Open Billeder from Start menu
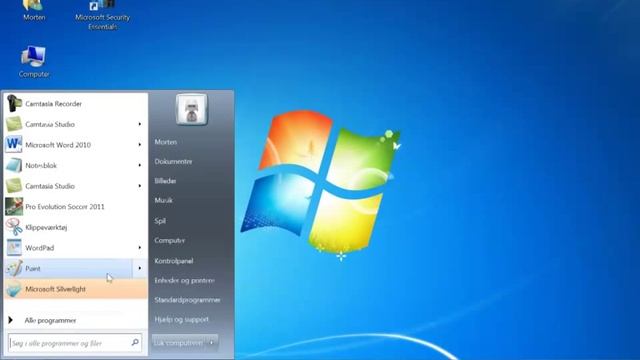640x360 pixels. point(165,181)
